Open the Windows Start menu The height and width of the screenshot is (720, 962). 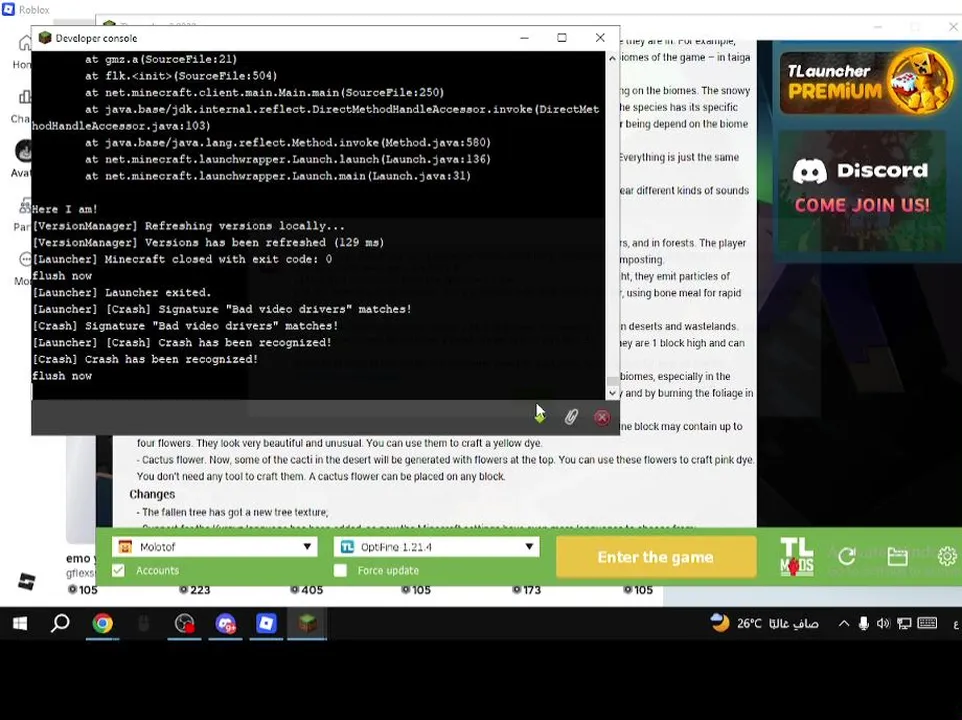[20, 624]
